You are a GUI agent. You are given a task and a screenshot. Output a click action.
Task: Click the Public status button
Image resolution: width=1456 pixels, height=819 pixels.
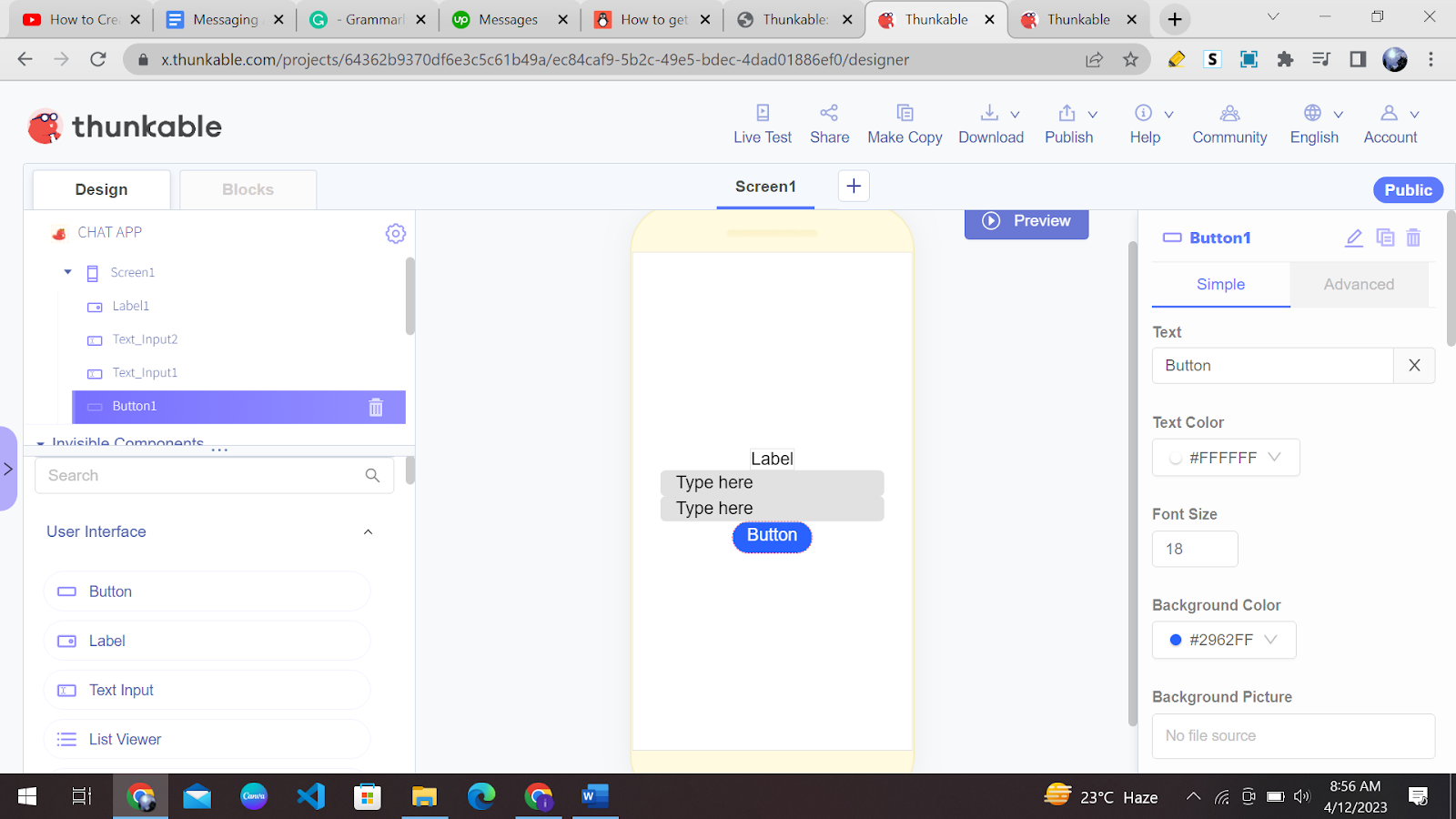point(1408,190)
